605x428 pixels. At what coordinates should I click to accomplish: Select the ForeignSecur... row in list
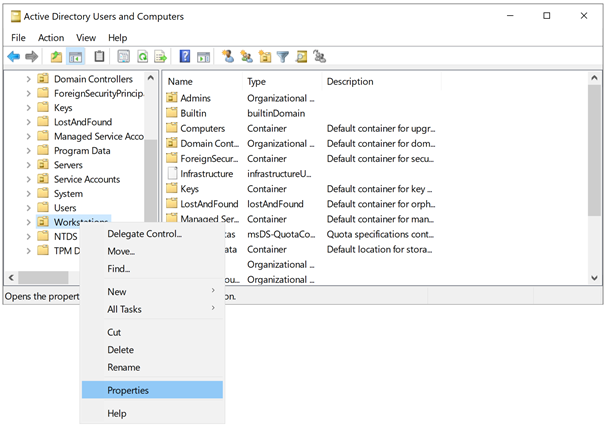tap(301, 158)
